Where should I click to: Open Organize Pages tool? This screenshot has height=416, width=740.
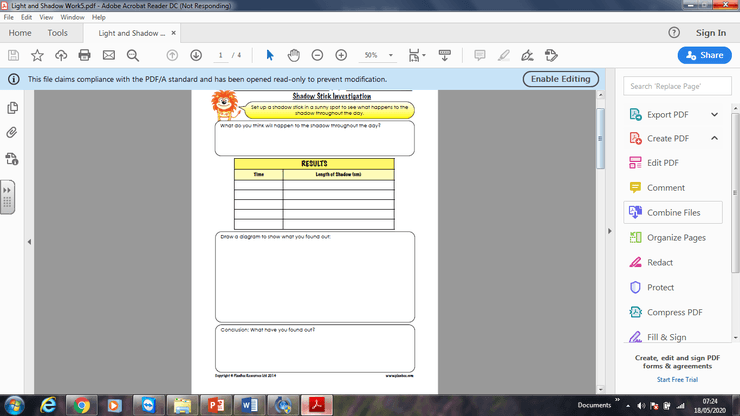pyautogui.click(x=667, y=238)
